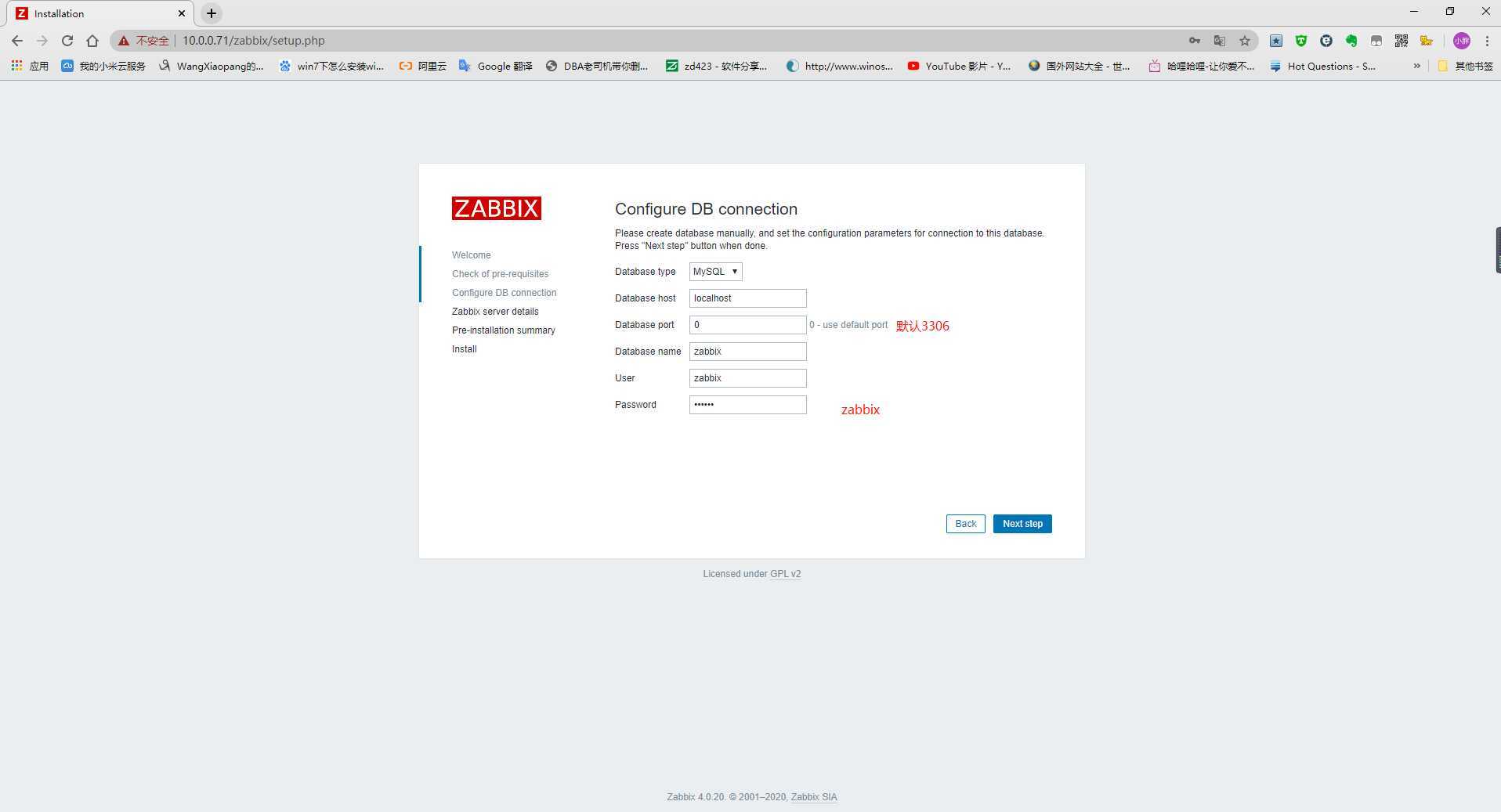Open the 国外网站大全 bookmark
Viewport: 1501px width, 812px height.
tap(1080, 67)
